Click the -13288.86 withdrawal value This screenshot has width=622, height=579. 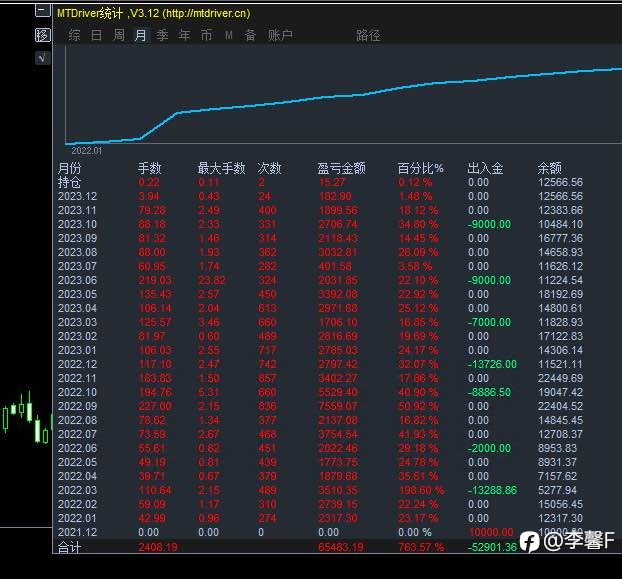pyautogui.click(x=492, y=490)
